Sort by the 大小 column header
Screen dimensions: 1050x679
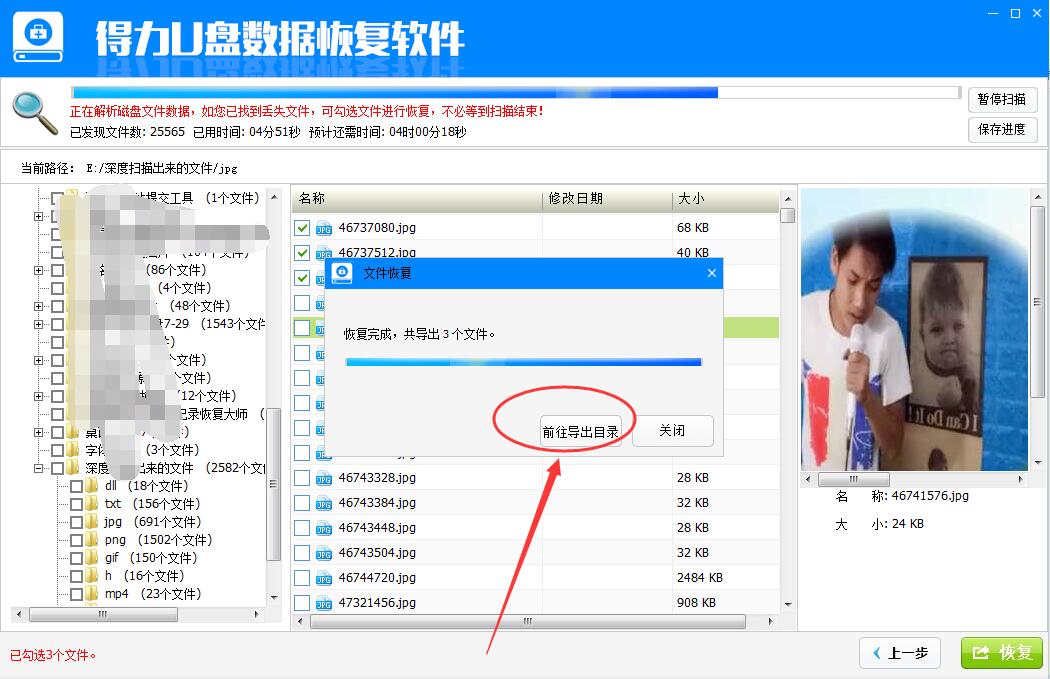coord(725,199)
